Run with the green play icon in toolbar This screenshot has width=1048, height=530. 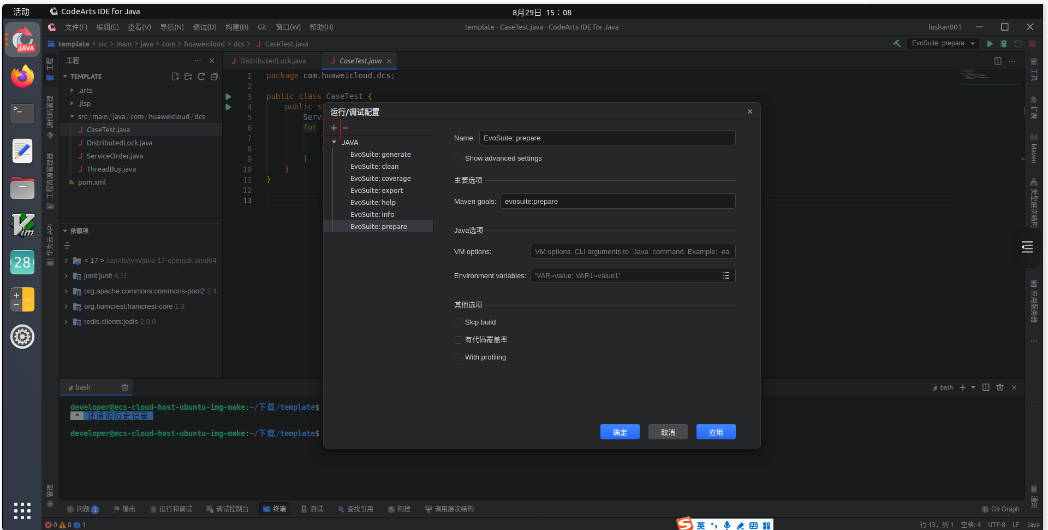[990, 43]
